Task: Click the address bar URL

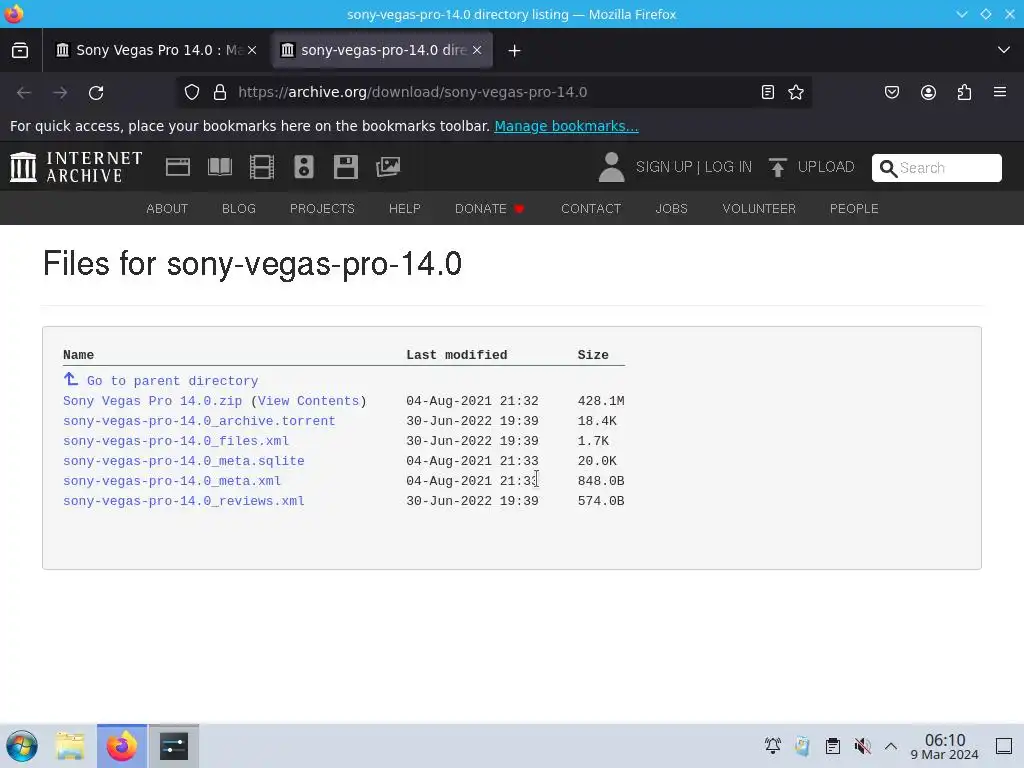Action: point(413,92)
